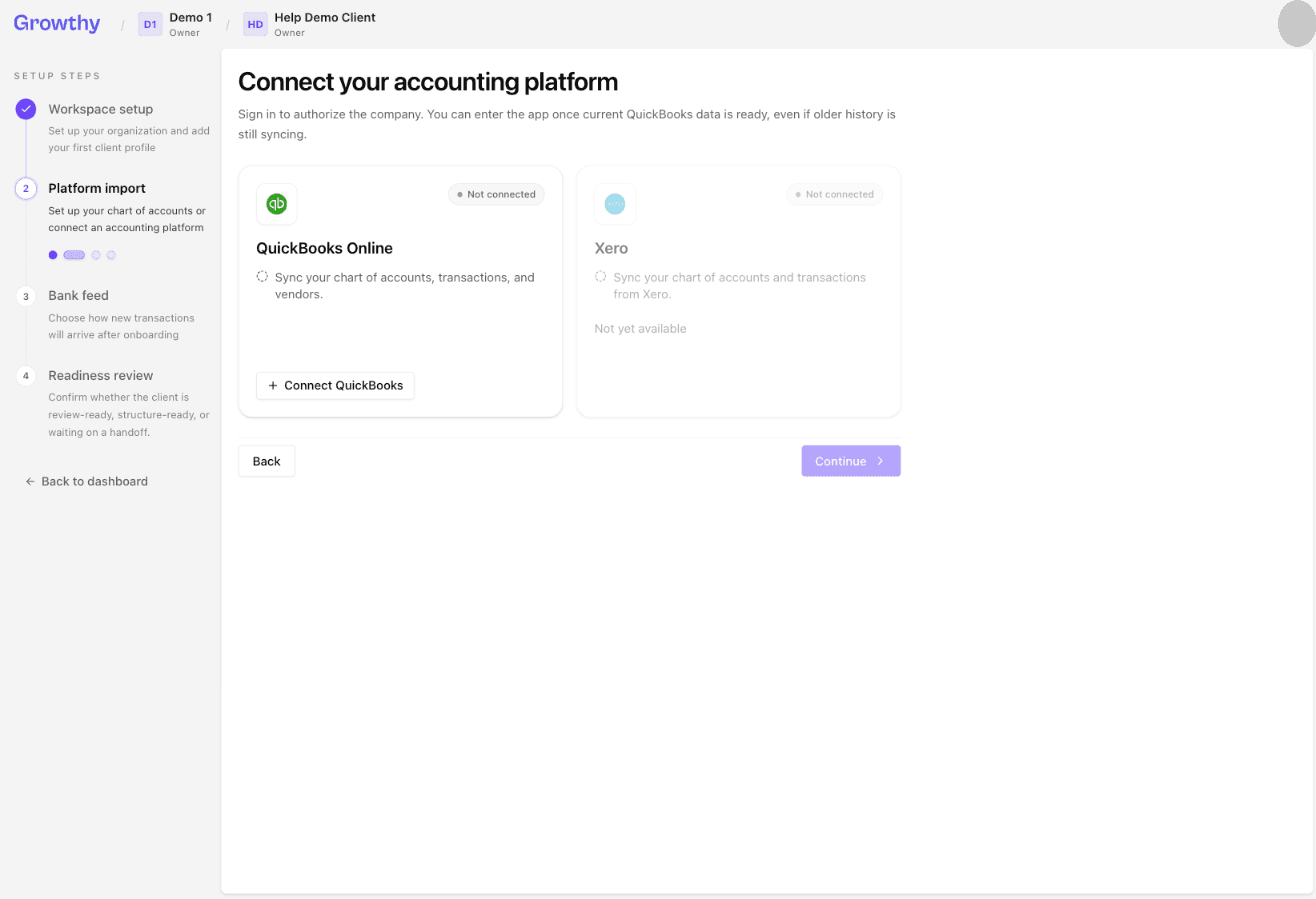Click the QuickBooks Online card title
The width and height of the screenshot is (1316, 899).
(324, 248)
